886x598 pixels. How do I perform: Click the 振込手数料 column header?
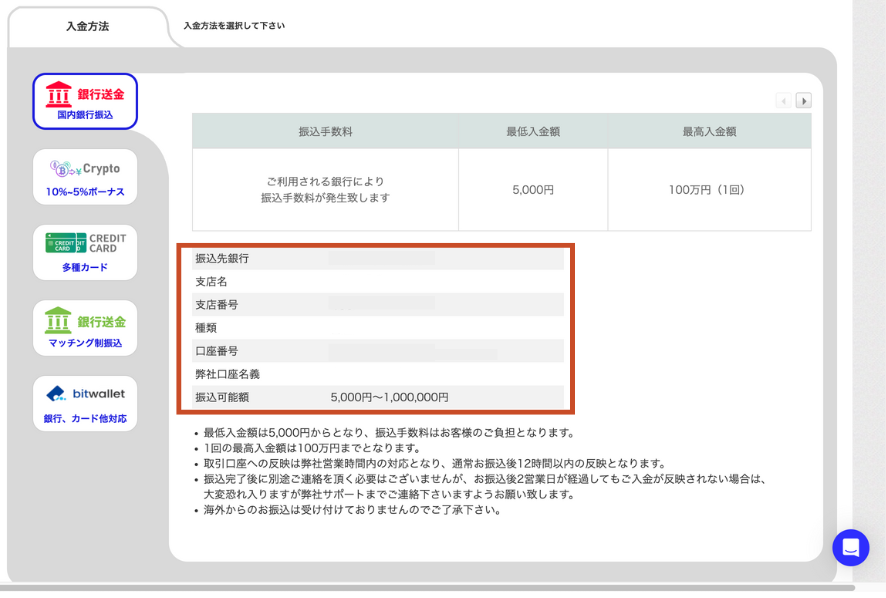325,131
